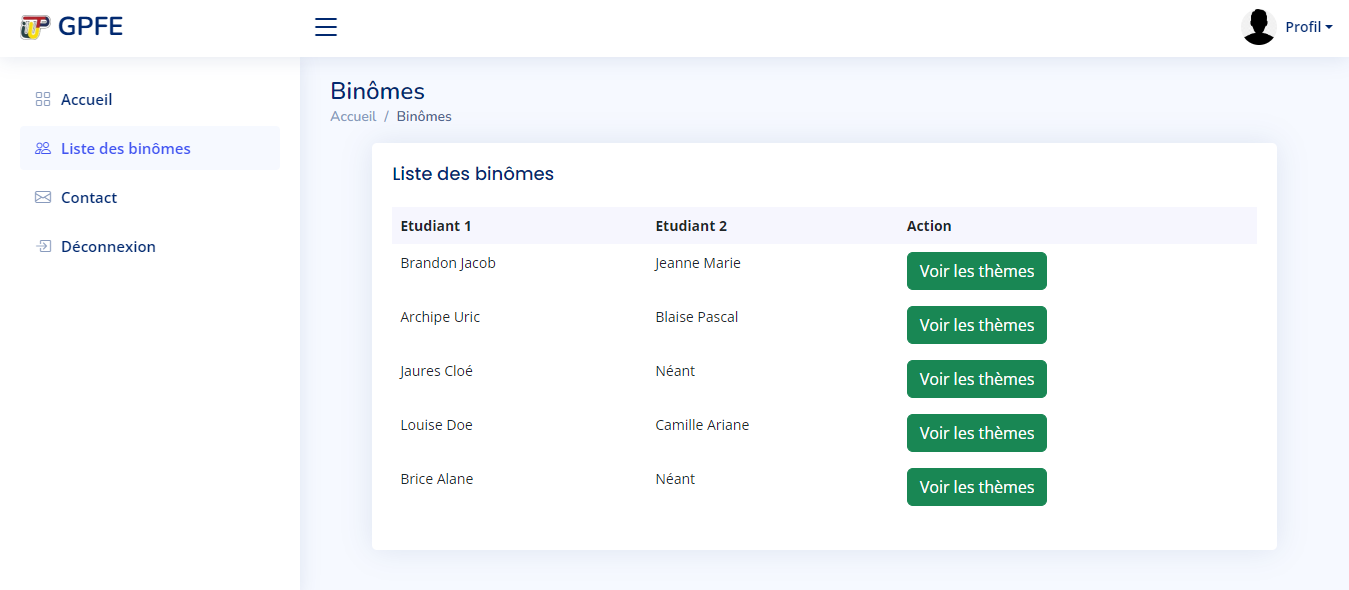Click the logout arrow icon beside Déconnexion

coord(43,246)
